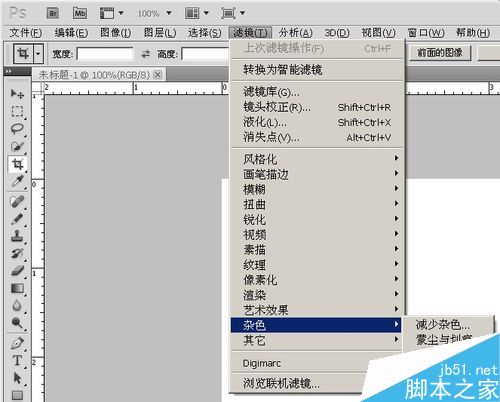Screen dimensions: 500x402
Task: Select the Move tool
Action: (17, 93)
